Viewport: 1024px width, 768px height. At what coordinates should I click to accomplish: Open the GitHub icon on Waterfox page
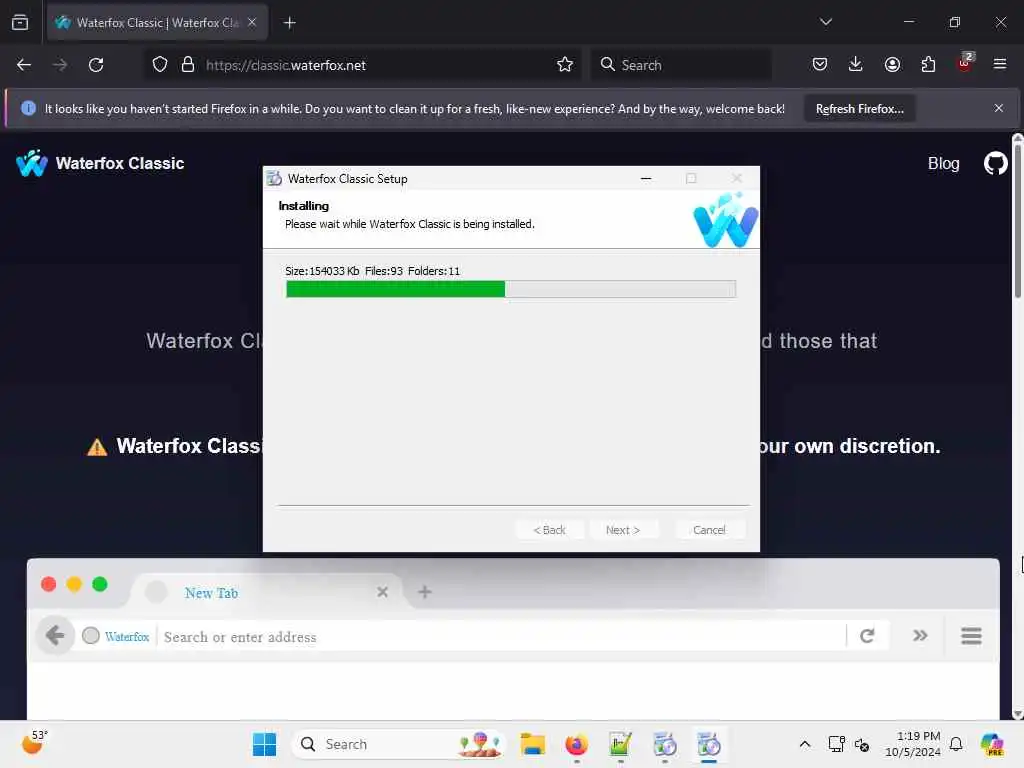(x=995, y=163)
